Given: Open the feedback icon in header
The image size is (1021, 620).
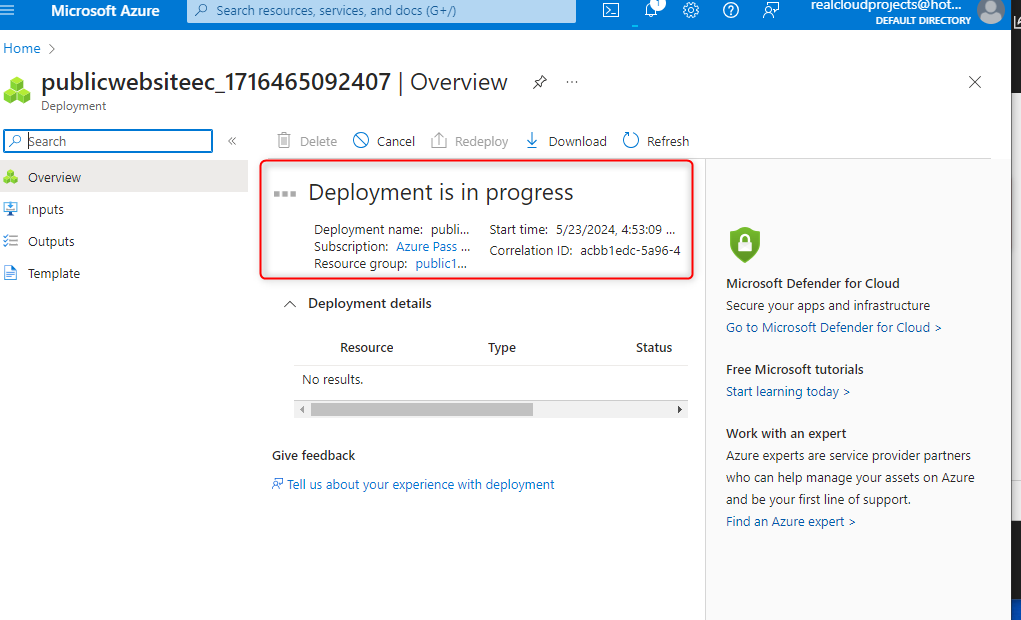Looking at the screenshot, I should (x=771, y=10).
